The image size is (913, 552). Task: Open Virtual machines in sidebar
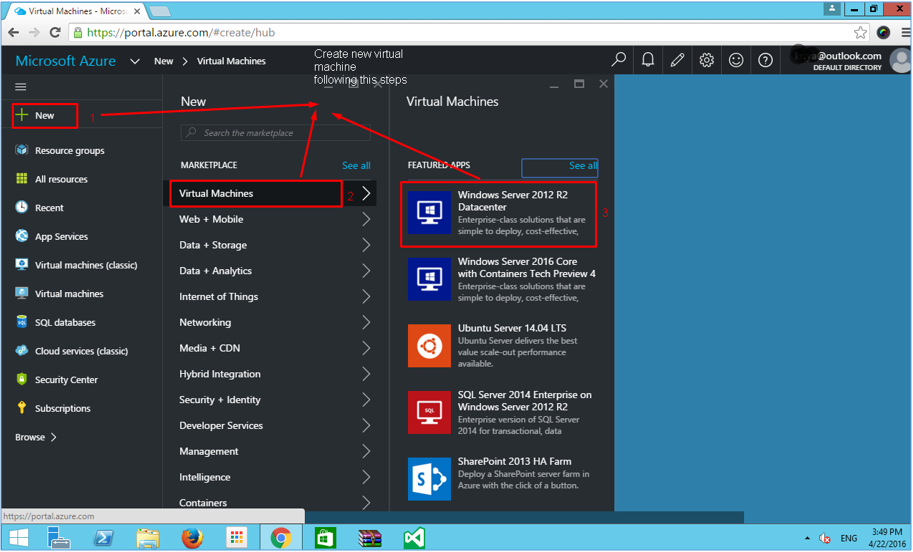tap(69, 293)
